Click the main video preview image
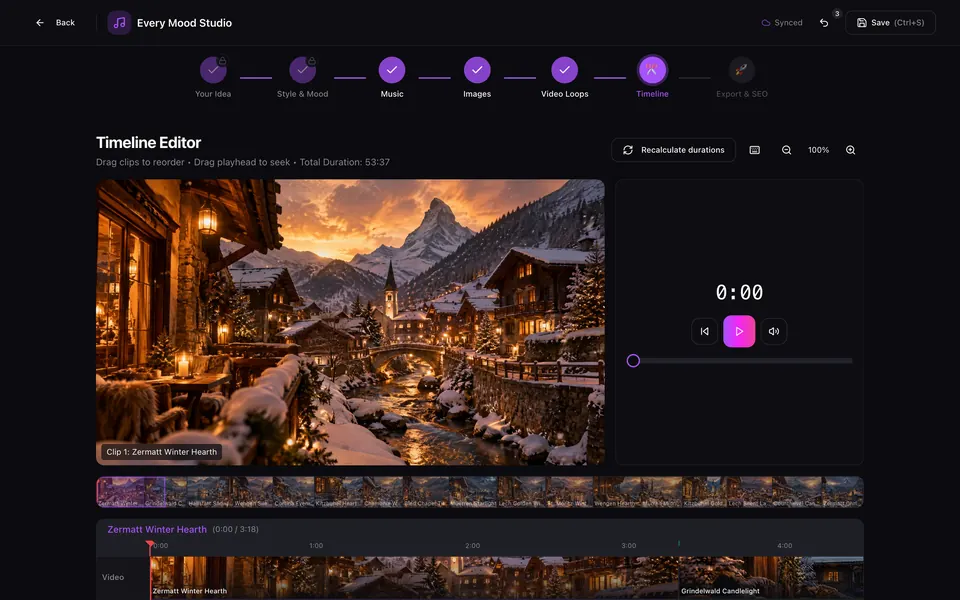 tap(350, 322)
